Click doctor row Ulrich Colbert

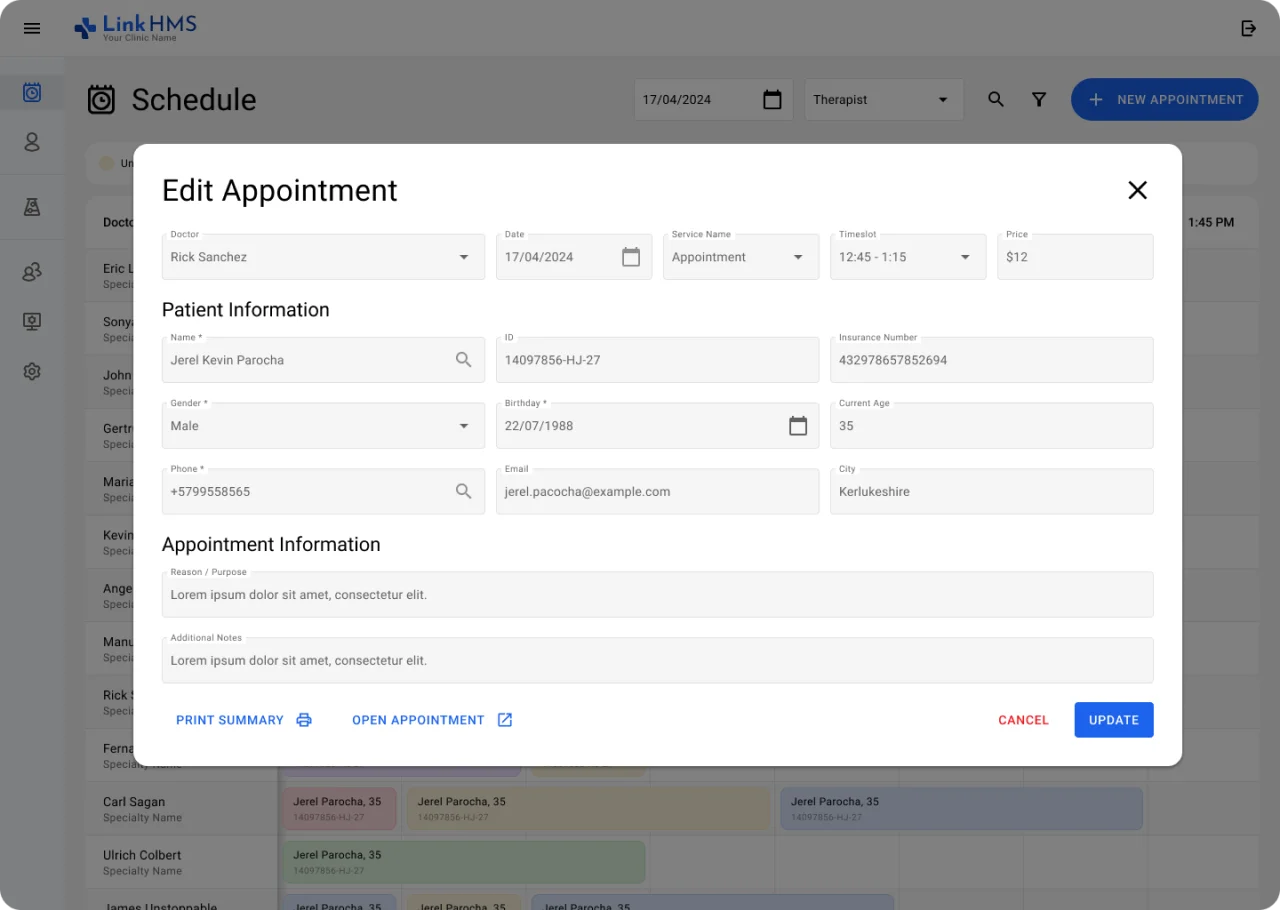(180, 862)
